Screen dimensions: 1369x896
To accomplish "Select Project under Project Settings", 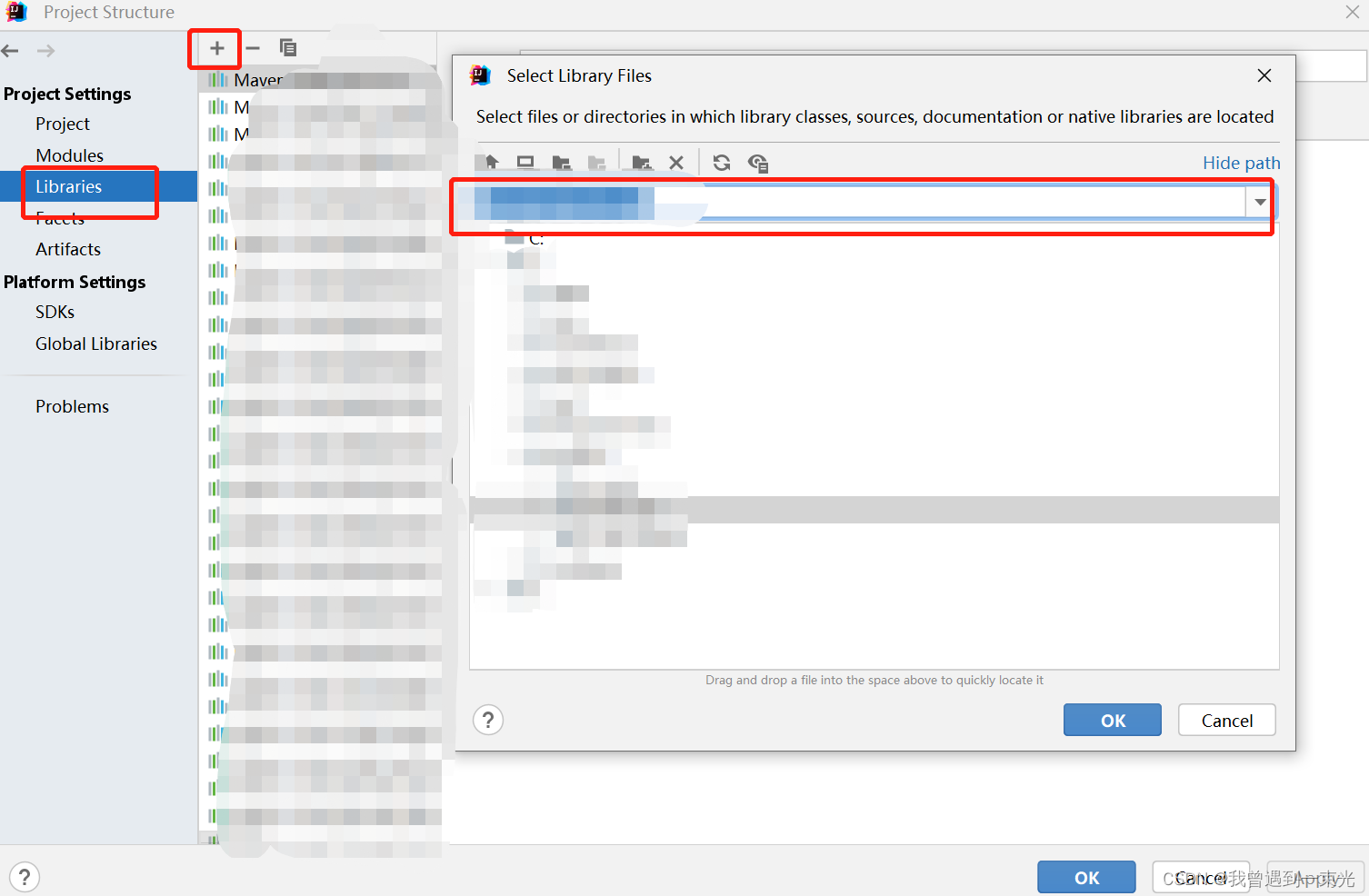I will pyautogui.click(x=63, y=124).
